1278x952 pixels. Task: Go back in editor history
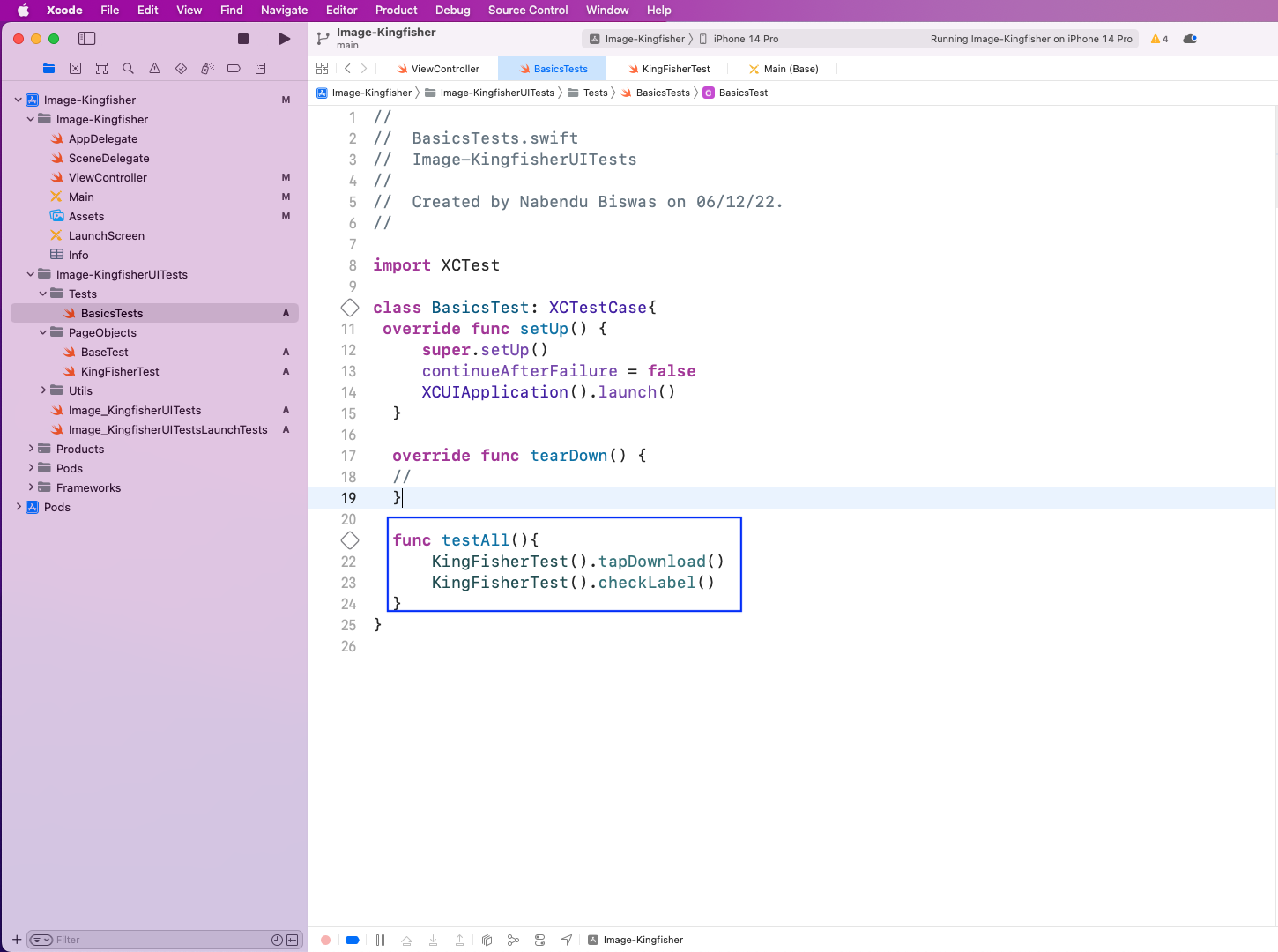[347, 69]
